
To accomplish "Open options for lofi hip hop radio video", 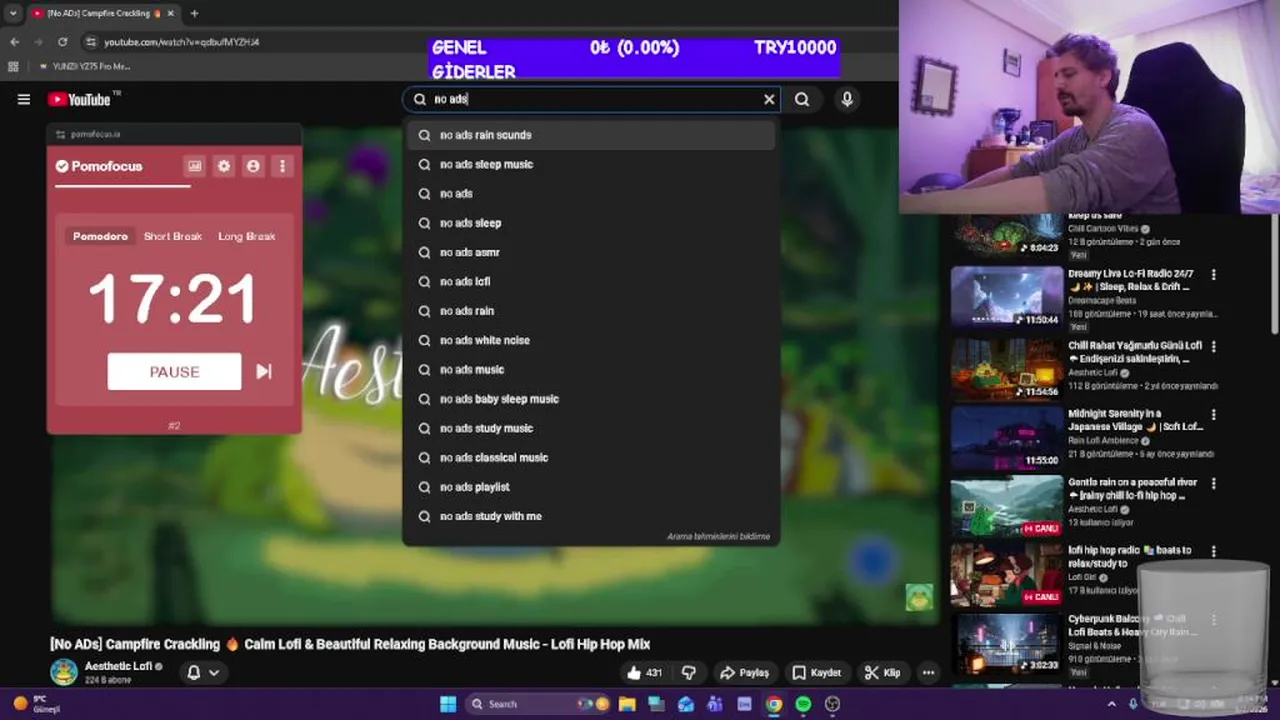I will point(1214,551).
